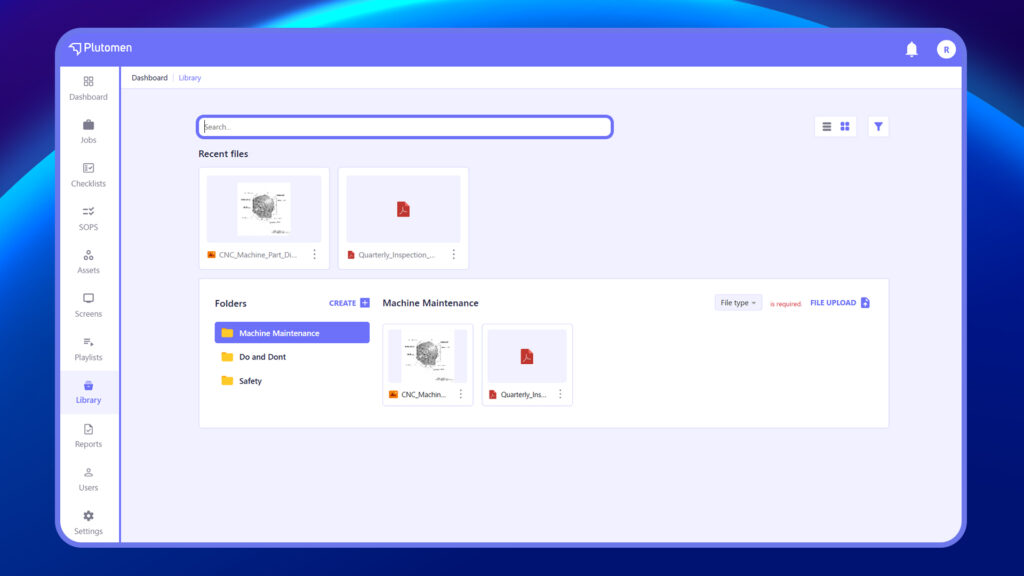Open the SOPS section
Screen dimensions: 1024x576
(88, 218)
